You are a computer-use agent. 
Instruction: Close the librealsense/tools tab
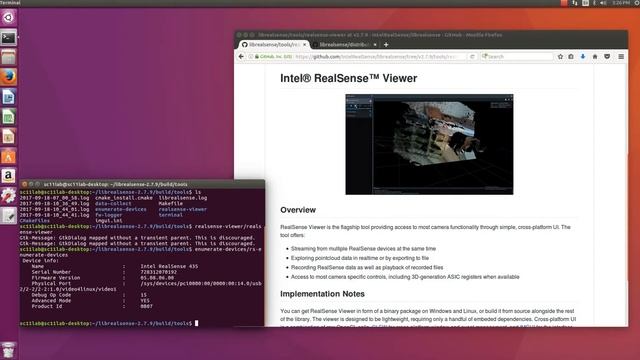304,44
